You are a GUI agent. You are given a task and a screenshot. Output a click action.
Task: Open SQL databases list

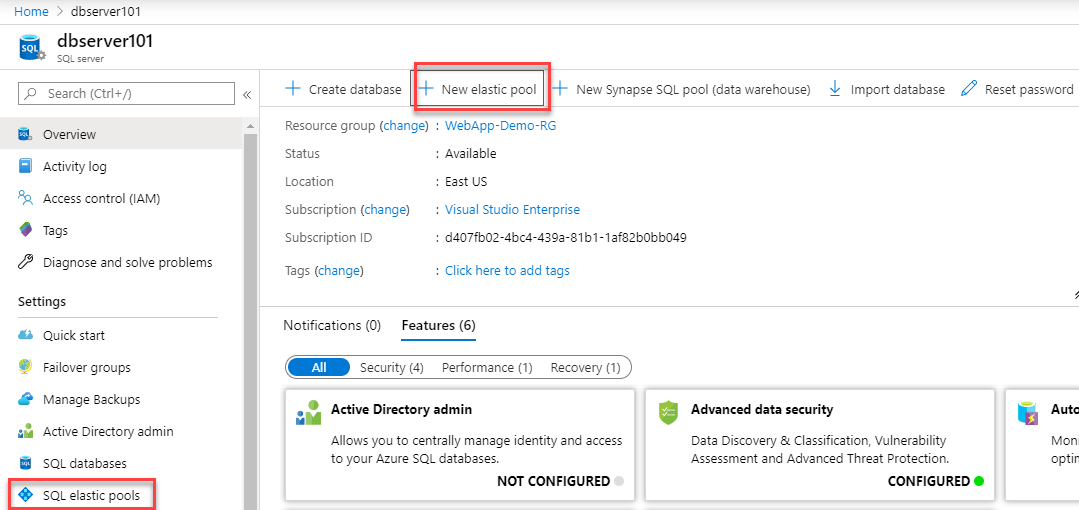pyautogui.click(x=85, y=463)
